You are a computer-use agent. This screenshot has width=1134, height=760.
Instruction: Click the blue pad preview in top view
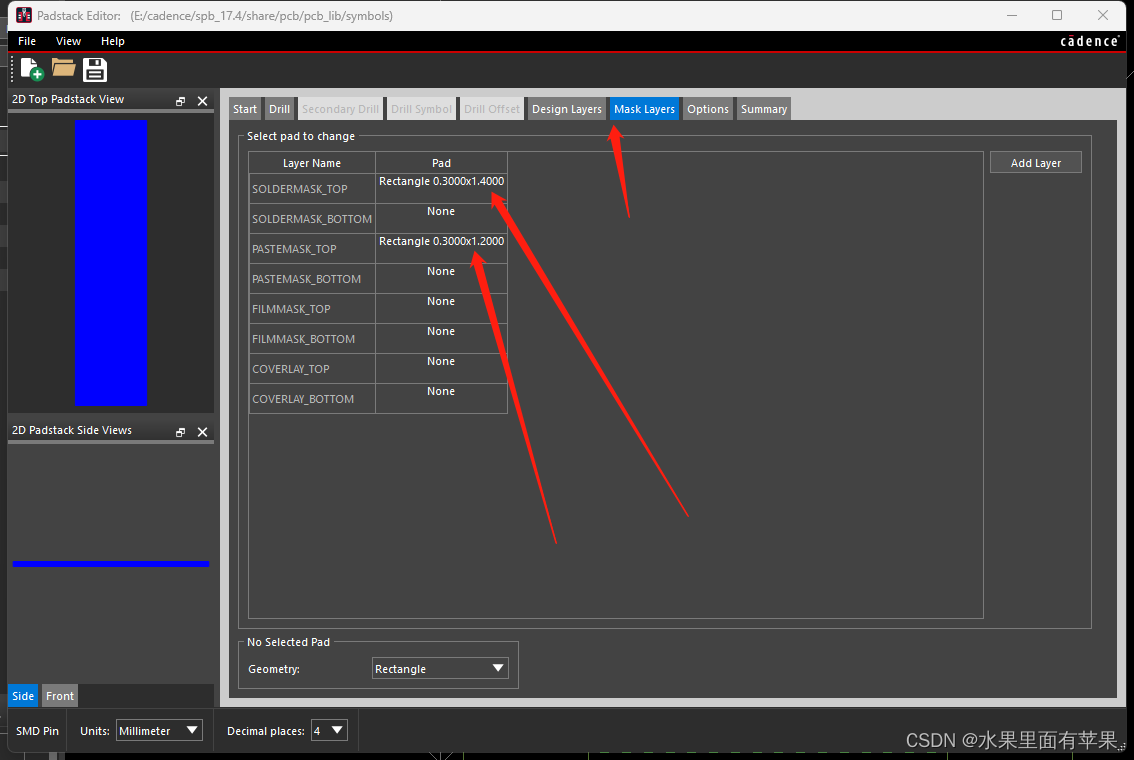coord(111,262)
